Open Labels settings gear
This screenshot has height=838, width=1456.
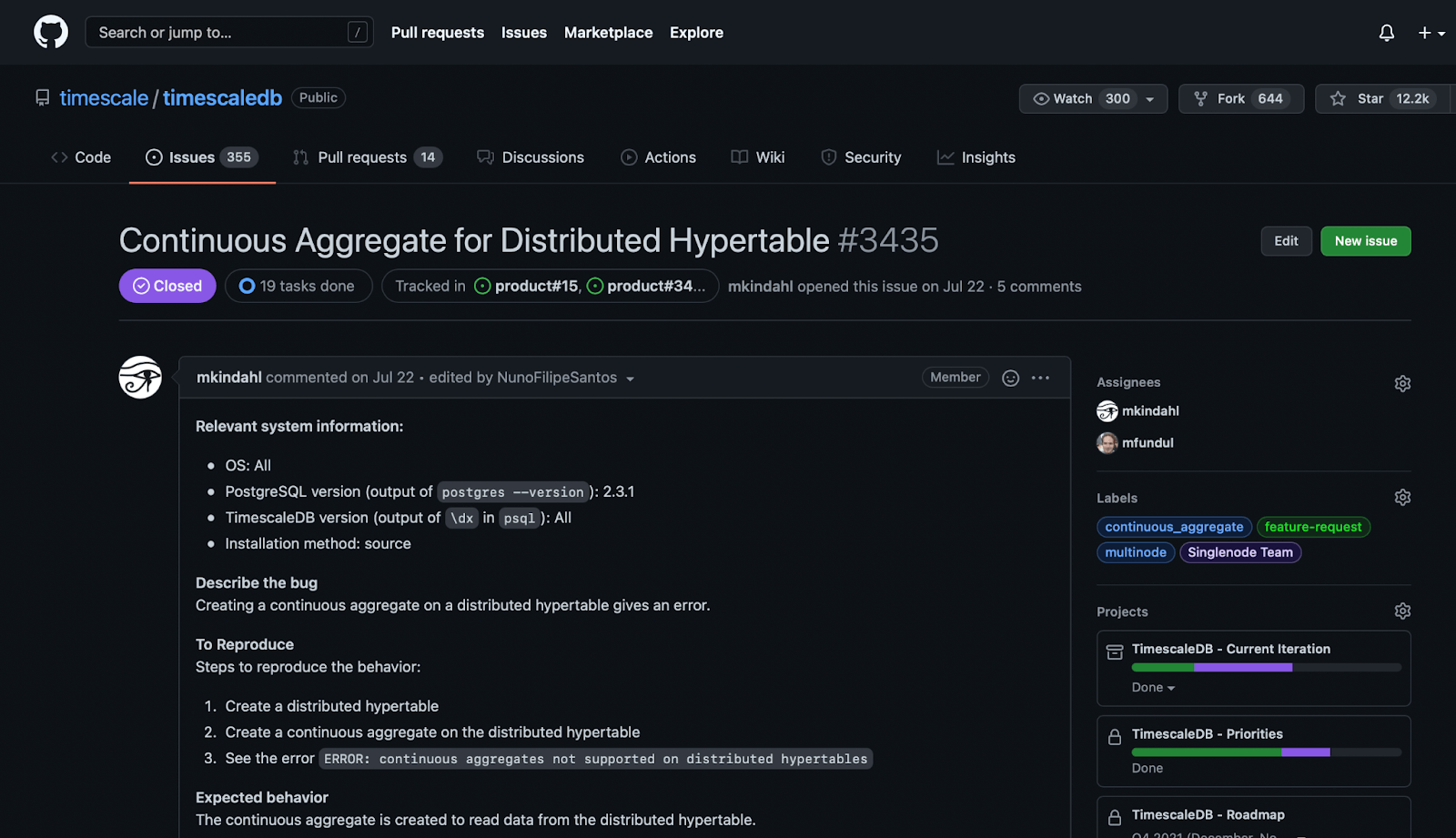point(1402,498)
